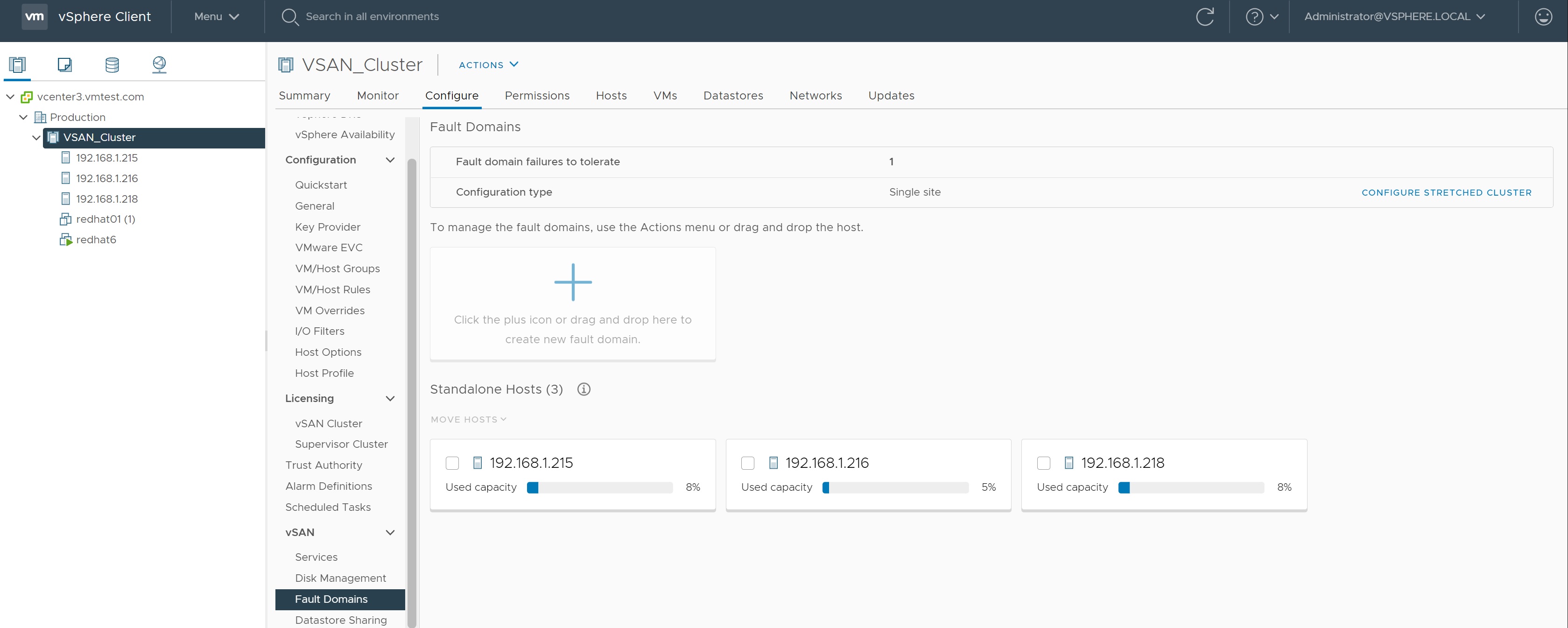
Task: Click used capacity bar for 192.168.1.215
Action: 599,487
